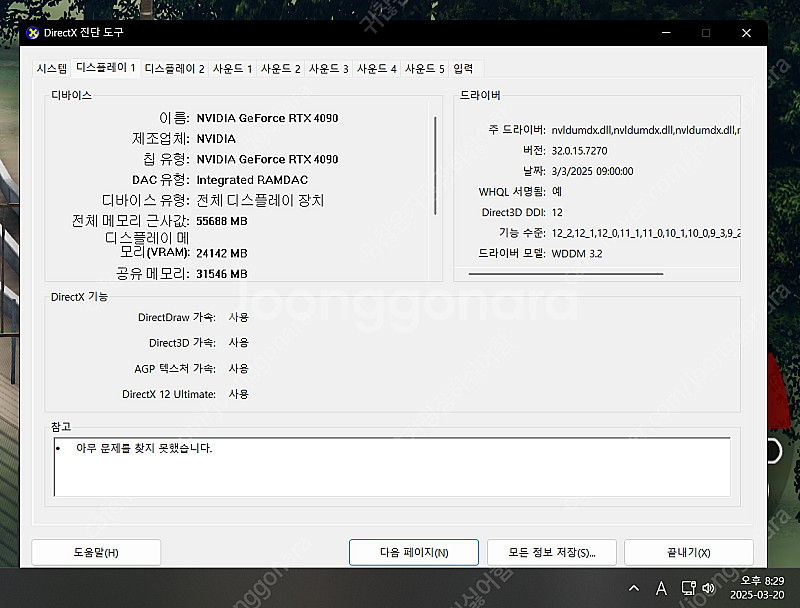
Task: Click the 도움말(H) button
Action: coord(96,552)
